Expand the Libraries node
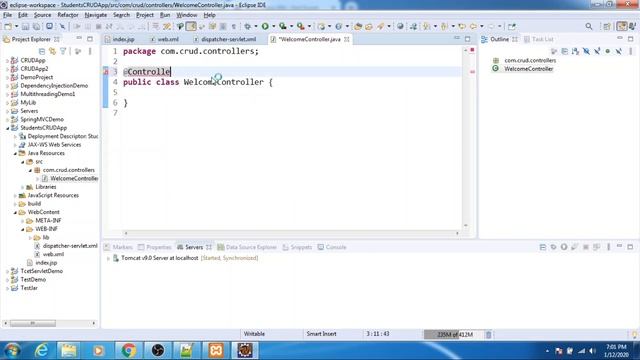 (23, 187)
